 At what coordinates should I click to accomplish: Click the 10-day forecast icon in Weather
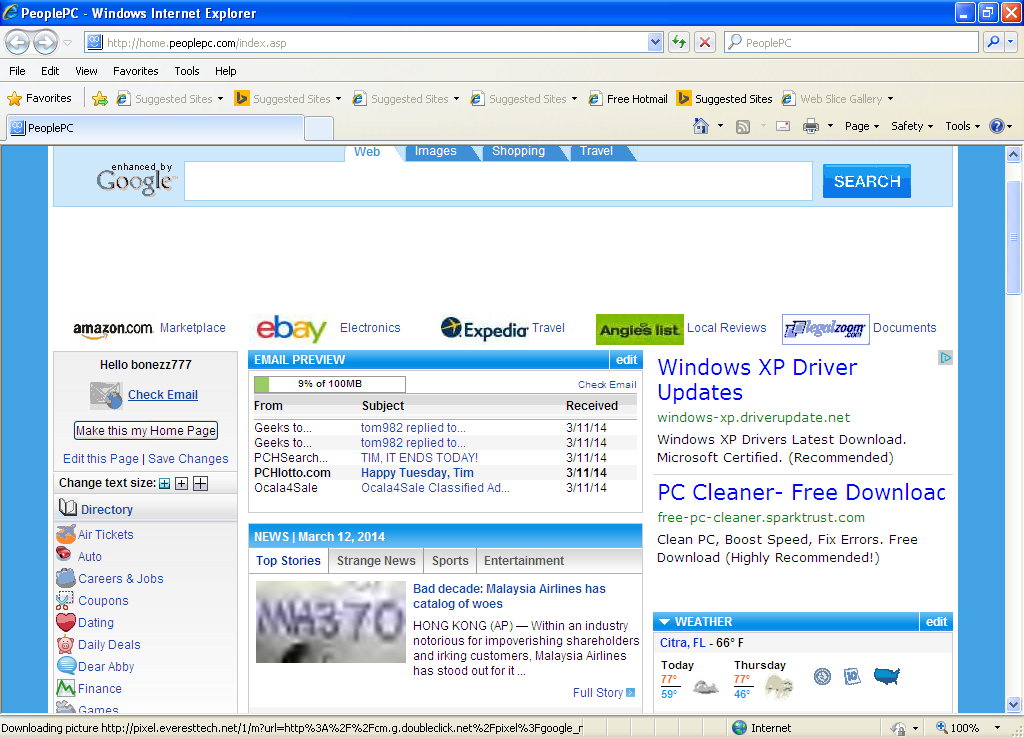852,676
